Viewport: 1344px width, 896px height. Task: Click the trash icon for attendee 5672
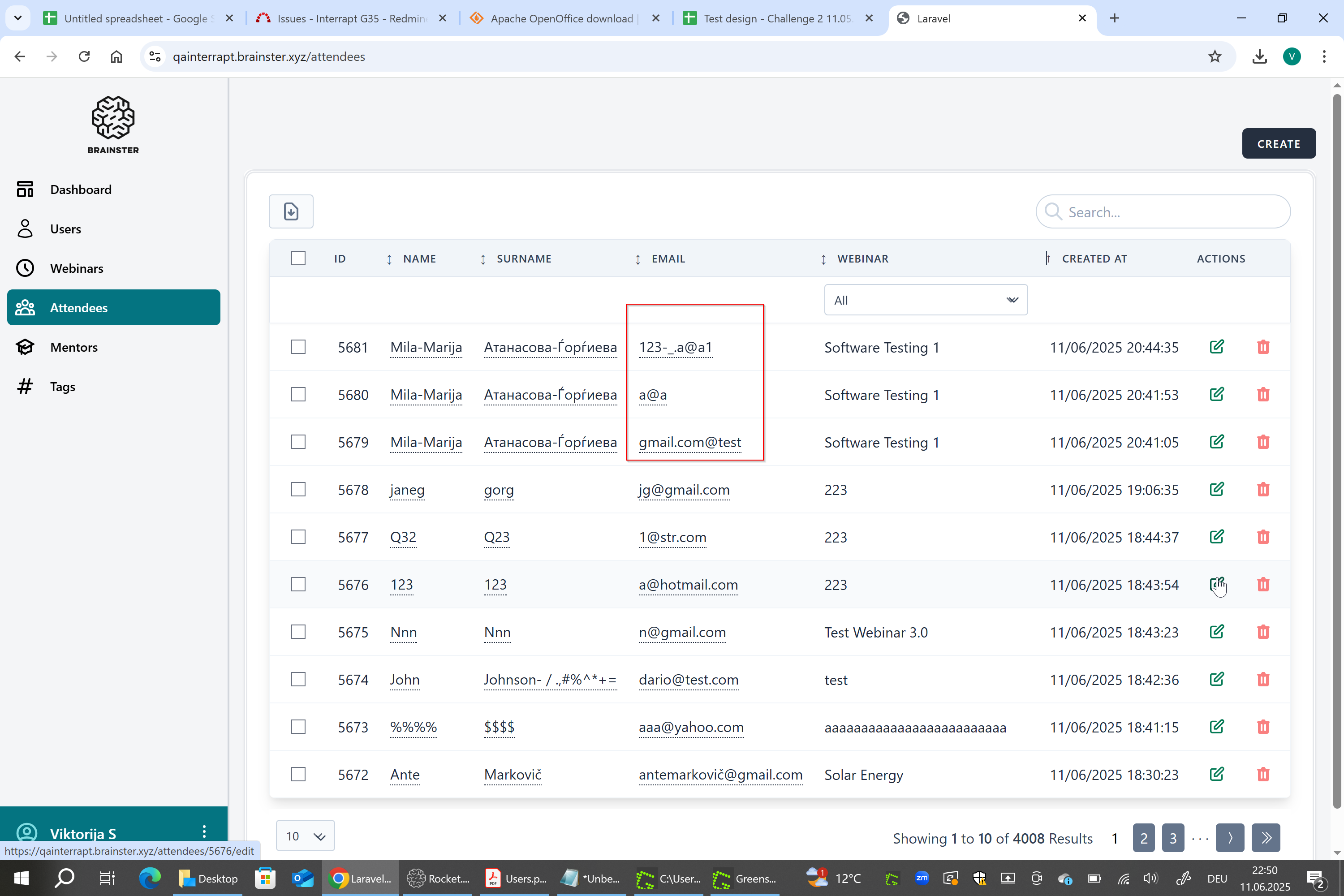[x=1263, y=774]
